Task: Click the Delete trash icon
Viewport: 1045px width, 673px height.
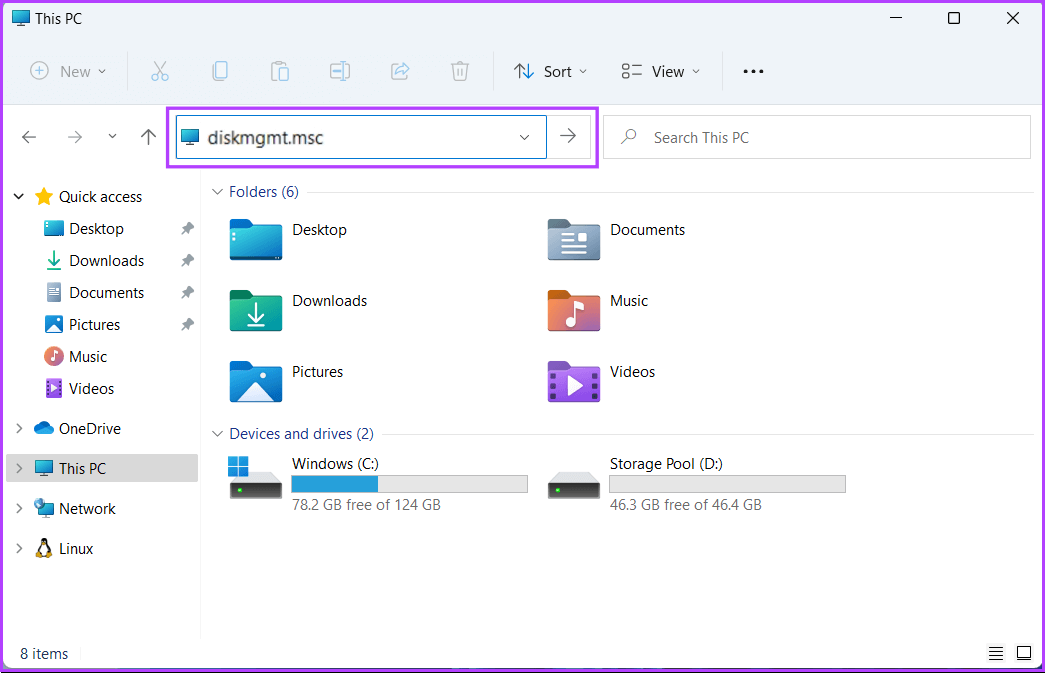Action: (460, 71)
